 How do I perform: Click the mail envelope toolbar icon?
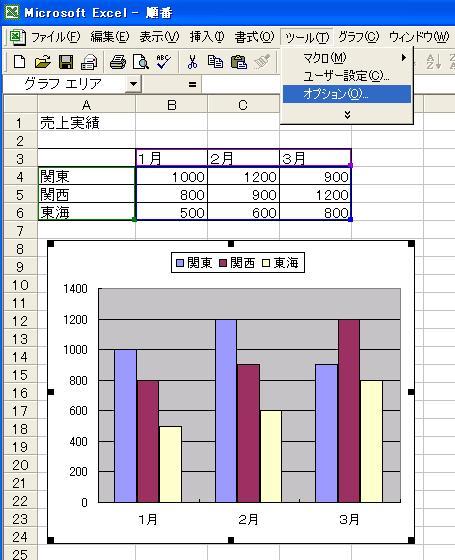89,62
